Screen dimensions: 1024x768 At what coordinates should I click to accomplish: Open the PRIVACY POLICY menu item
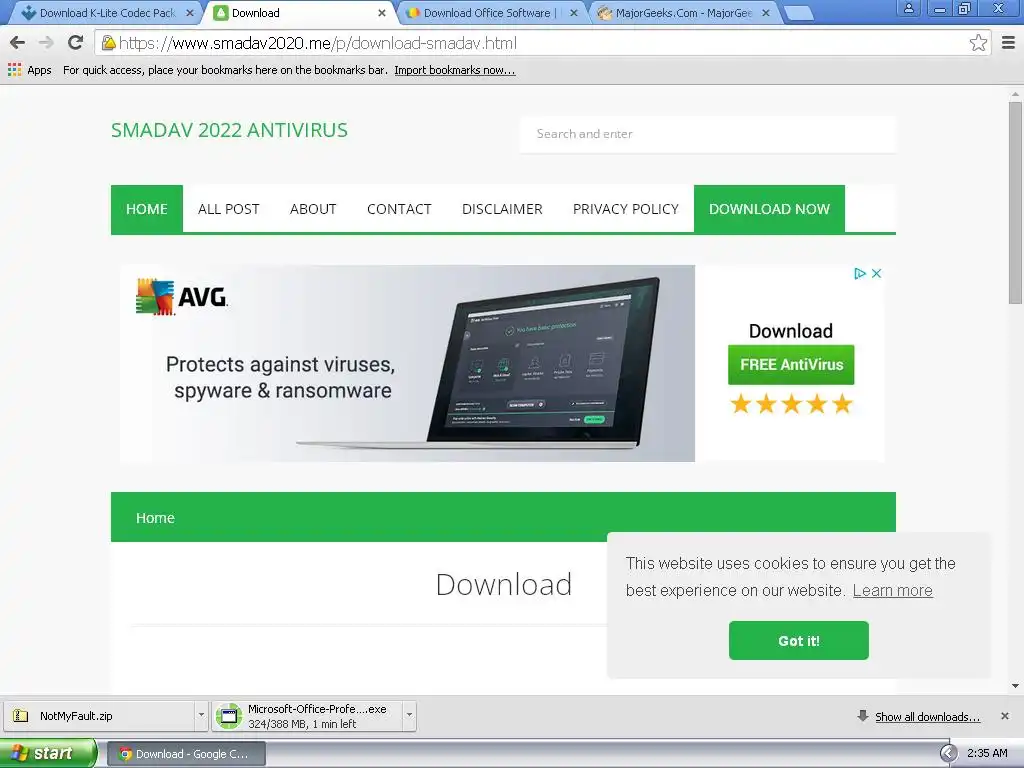[626, 209]
